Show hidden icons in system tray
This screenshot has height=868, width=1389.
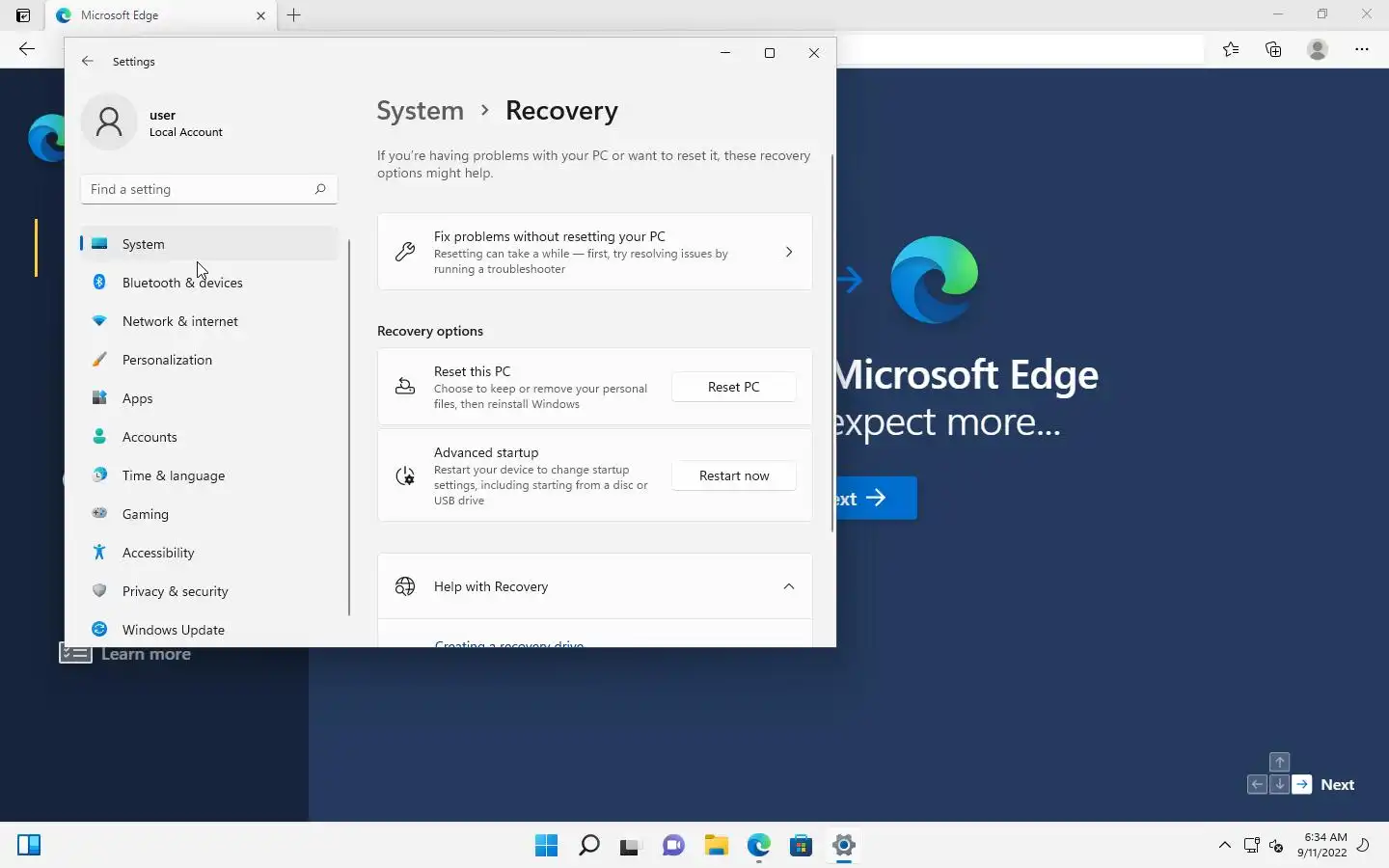coord(1225,846)
